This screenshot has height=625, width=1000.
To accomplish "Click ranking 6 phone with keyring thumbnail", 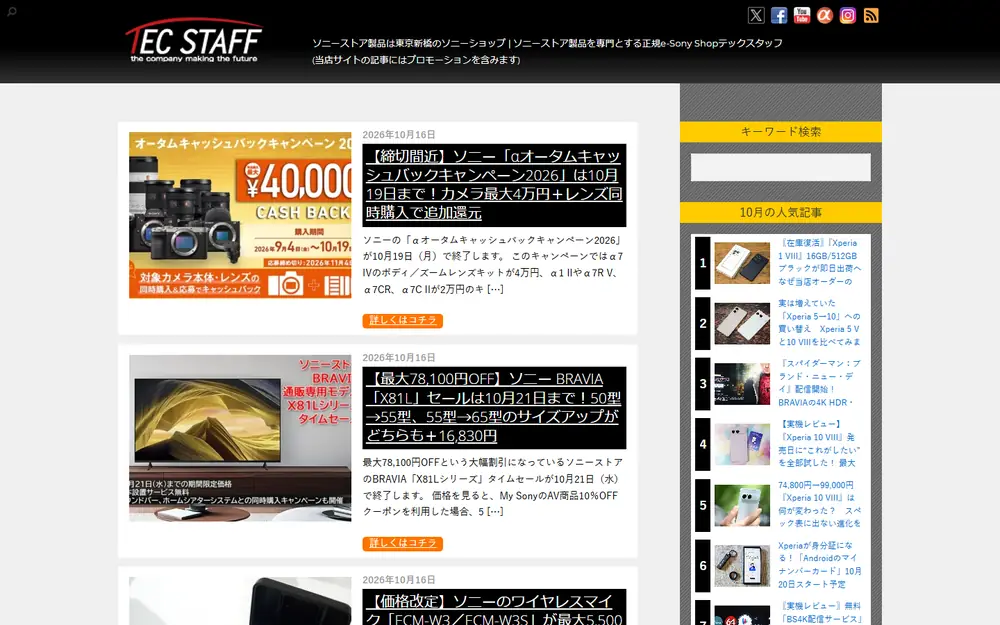I will 742,566.
